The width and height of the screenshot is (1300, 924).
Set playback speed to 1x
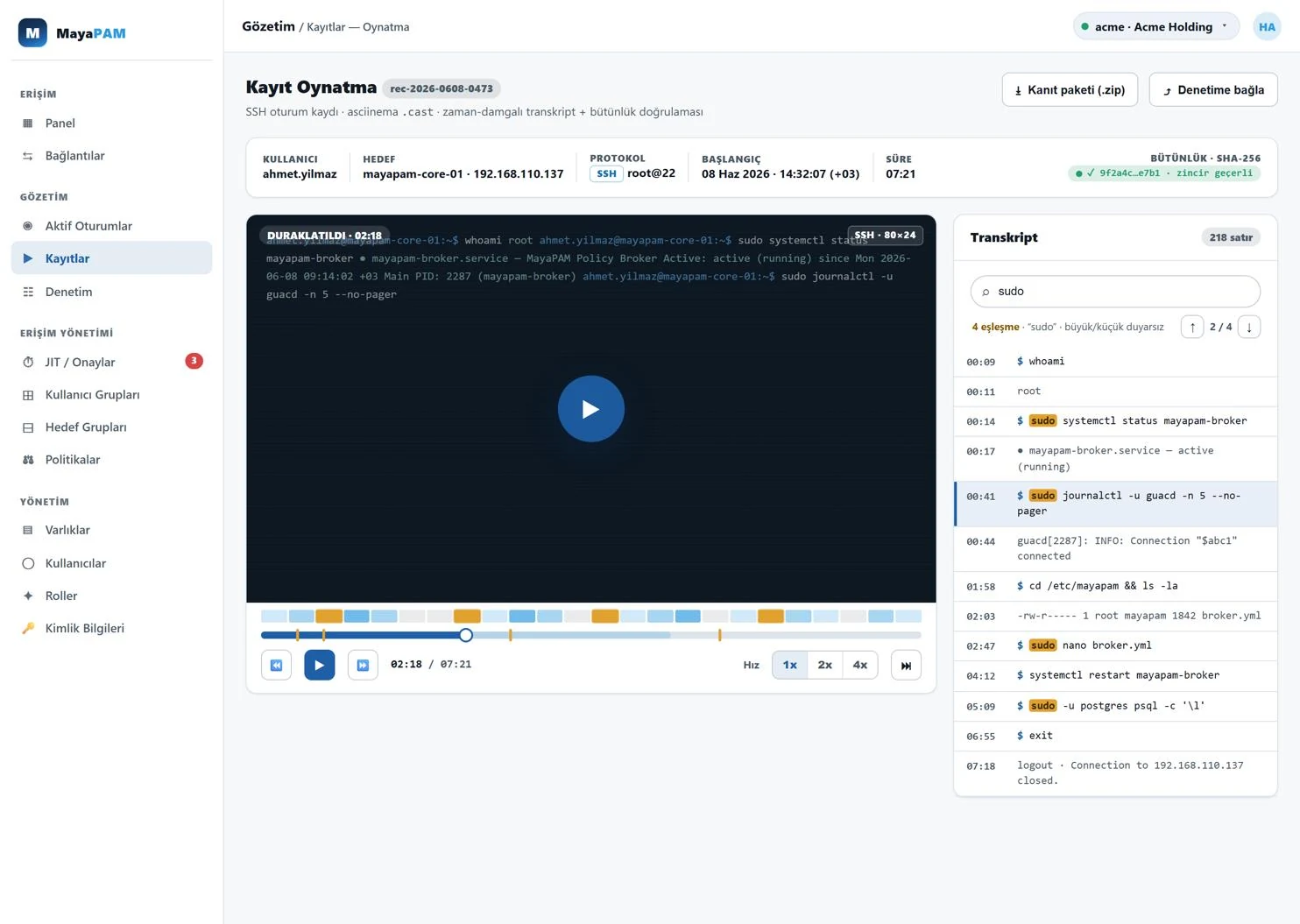pos(789,665)
